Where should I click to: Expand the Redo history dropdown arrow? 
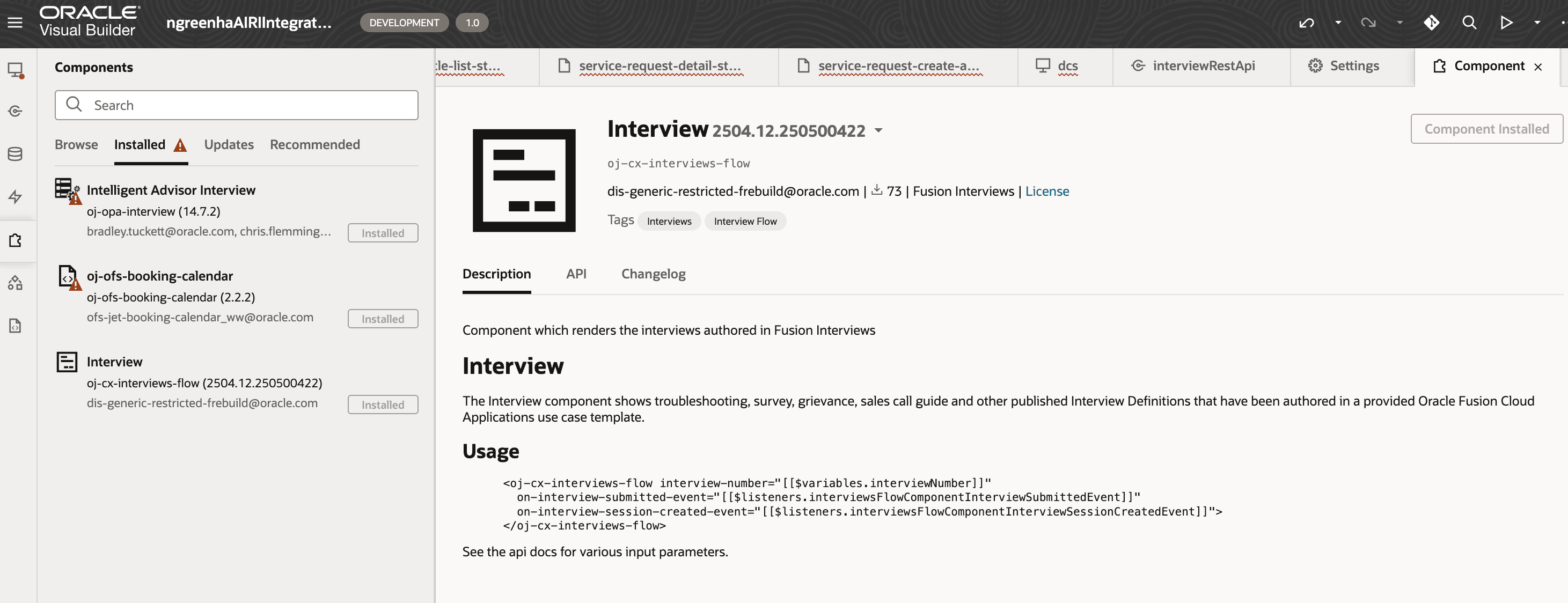tap(1400, 23)
